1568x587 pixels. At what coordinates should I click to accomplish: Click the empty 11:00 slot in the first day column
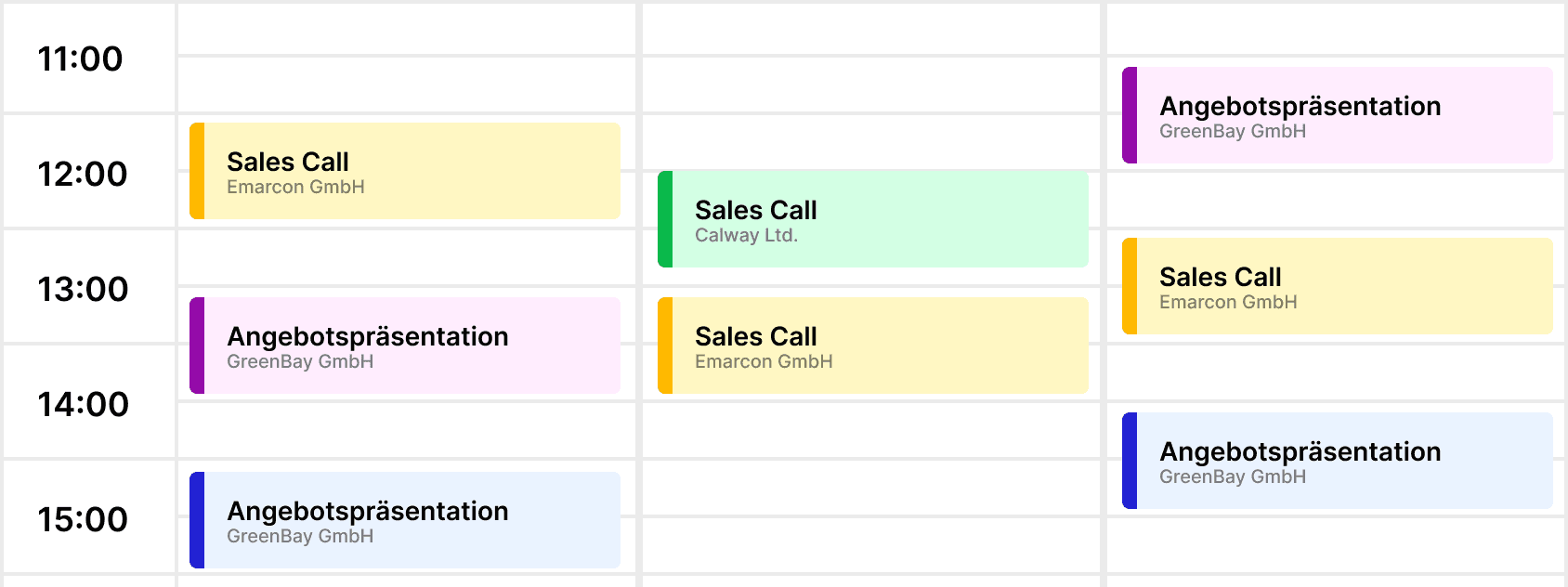405,29
